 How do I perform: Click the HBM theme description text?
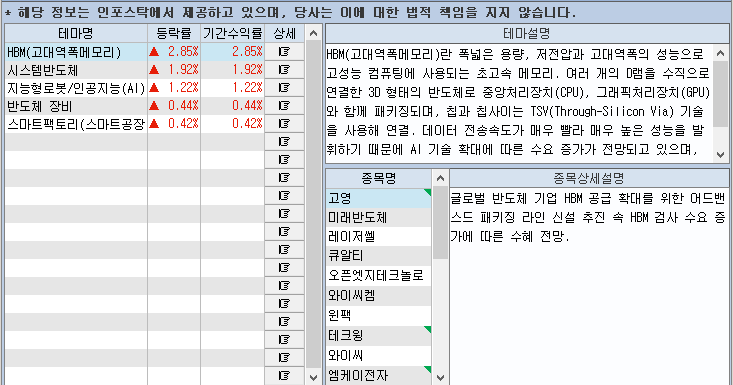point(518,102)
